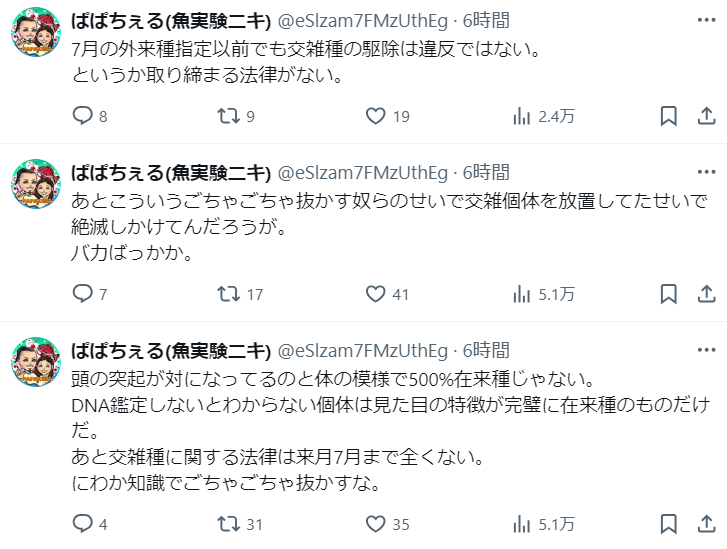
Task: Open the @eSlzam7FMzUthEg handle on second tweet
Action: coord(361,173)
